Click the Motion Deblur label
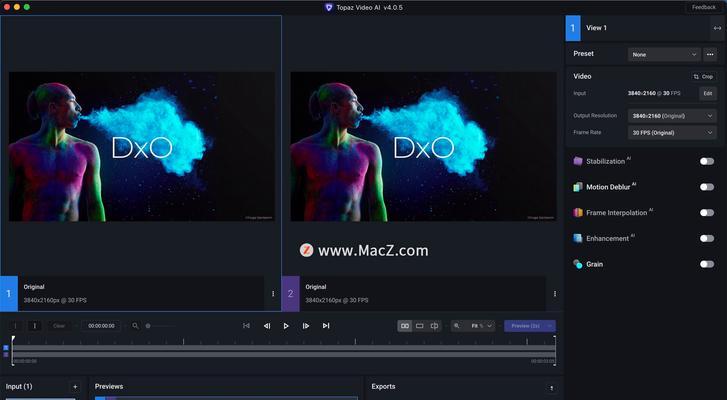Image resolution: width=727 pixels, height=400 pixels. click(608, 187)
